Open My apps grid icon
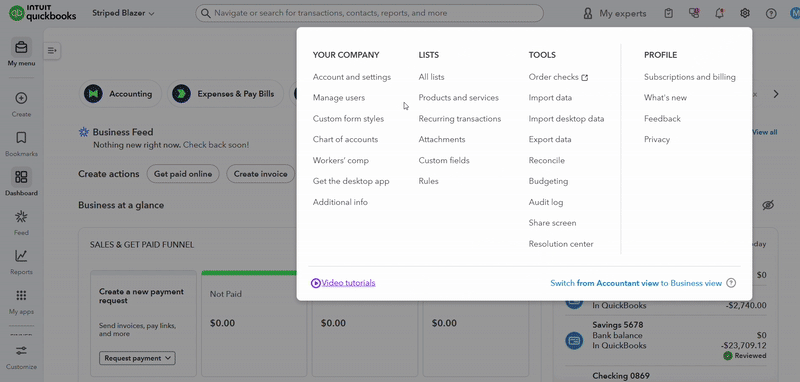Viewport: 800px width, 382px height. [x=21, y=295]
